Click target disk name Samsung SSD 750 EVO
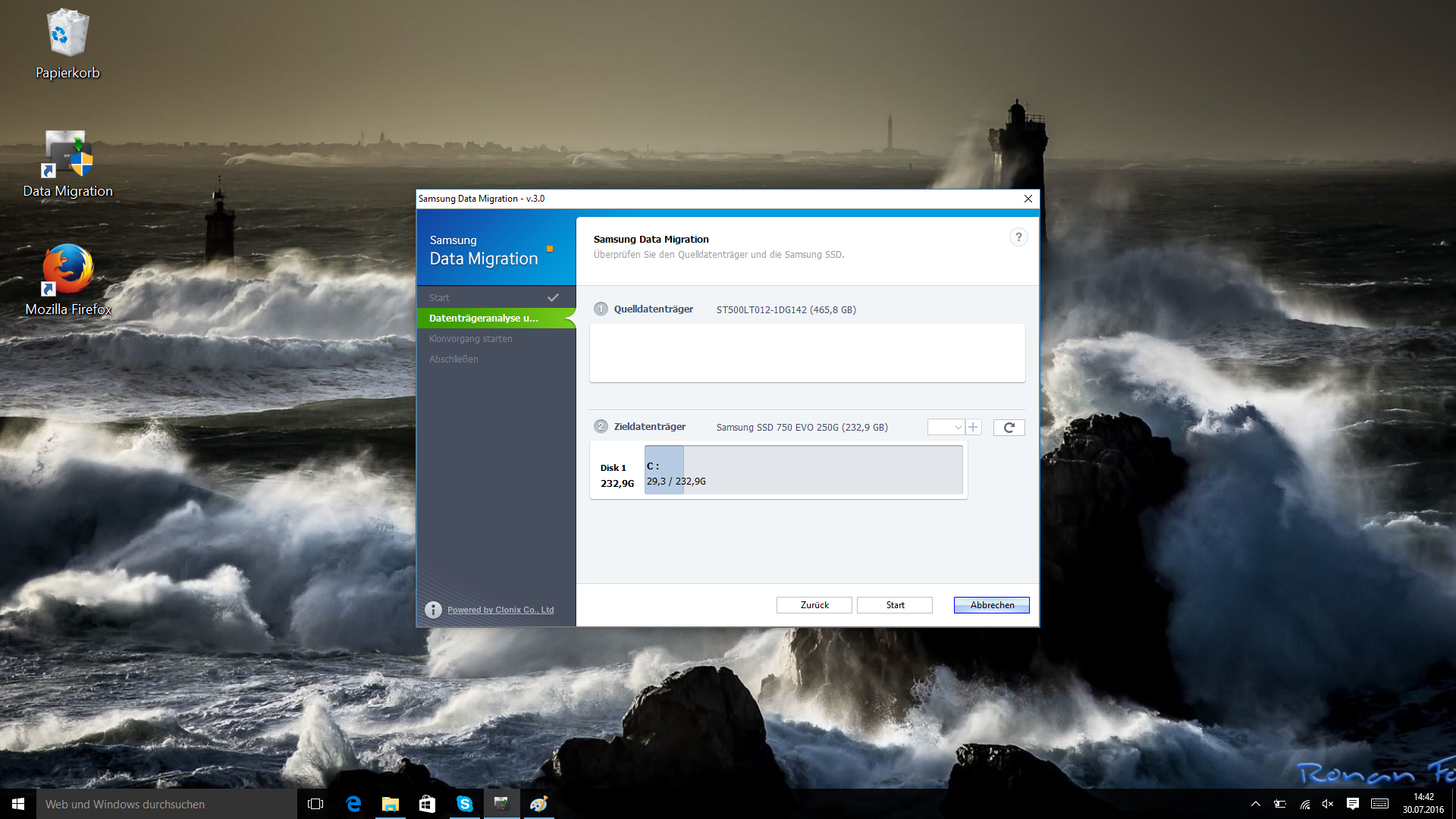Screen dimensions: 1456x819 (802, 428)
